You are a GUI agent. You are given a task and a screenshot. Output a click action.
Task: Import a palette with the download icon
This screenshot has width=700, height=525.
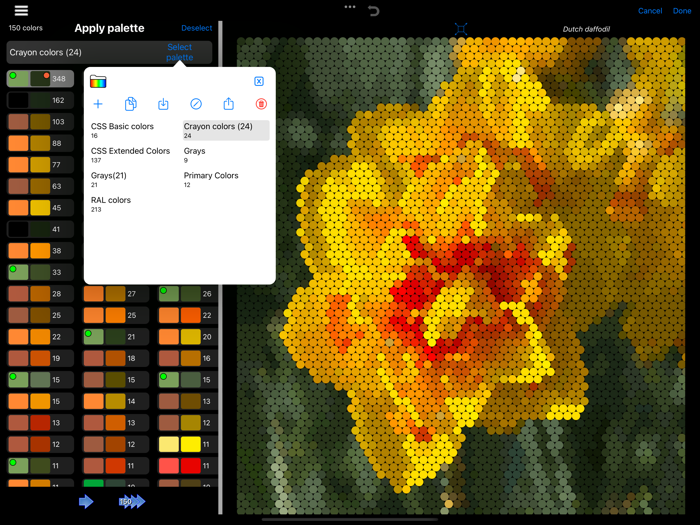[x=163, y=104]
